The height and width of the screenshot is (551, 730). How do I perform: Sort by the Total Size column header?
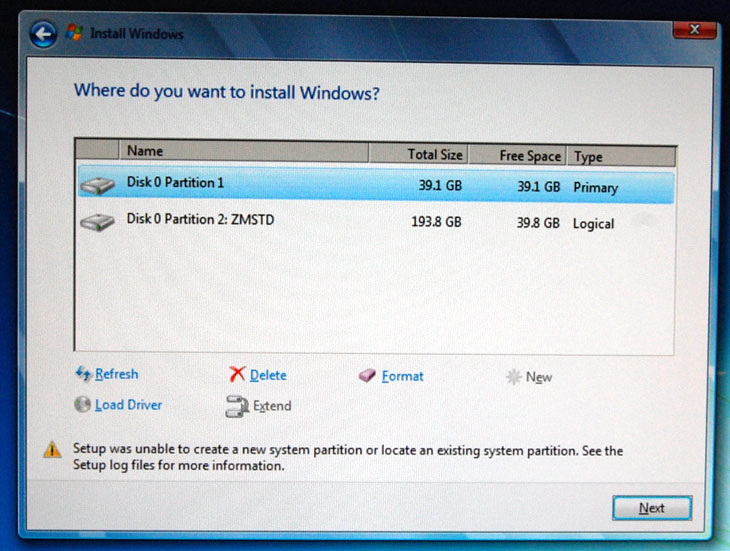(418, 154)
